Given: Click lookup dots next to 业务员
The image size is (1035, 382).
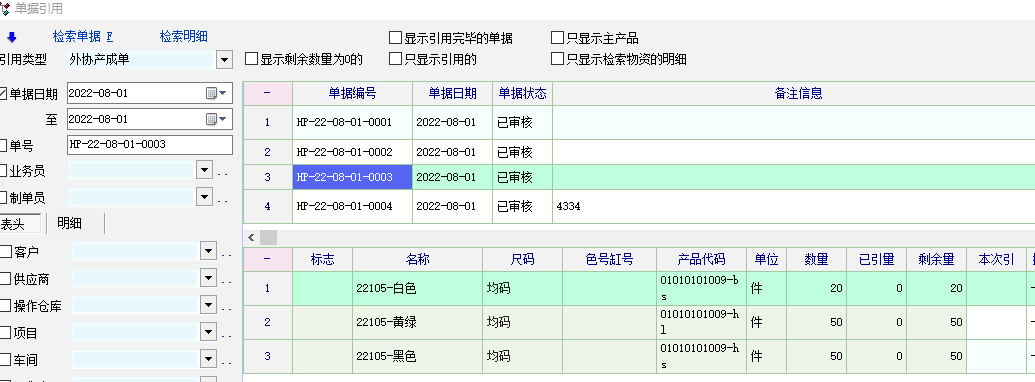Looking at the screenshot, I should [222, 174].
